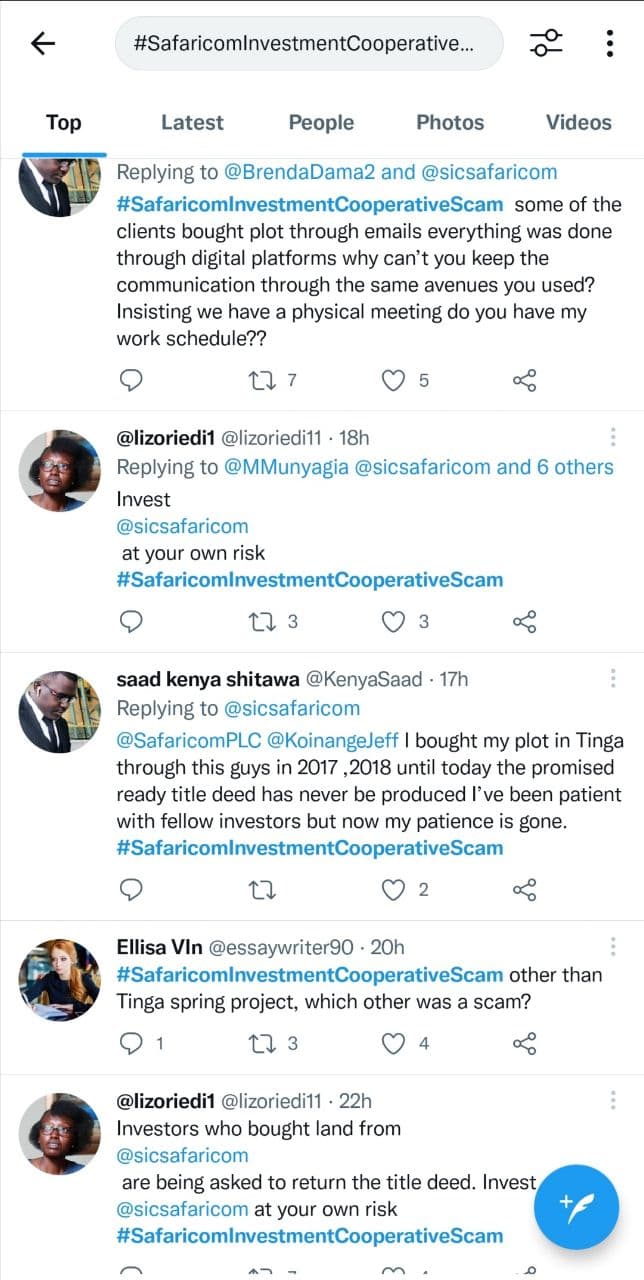Expand options for saad kenya shitawa's tweet
The width and height of the screenshot is (644, 1280).
(612, 679)
